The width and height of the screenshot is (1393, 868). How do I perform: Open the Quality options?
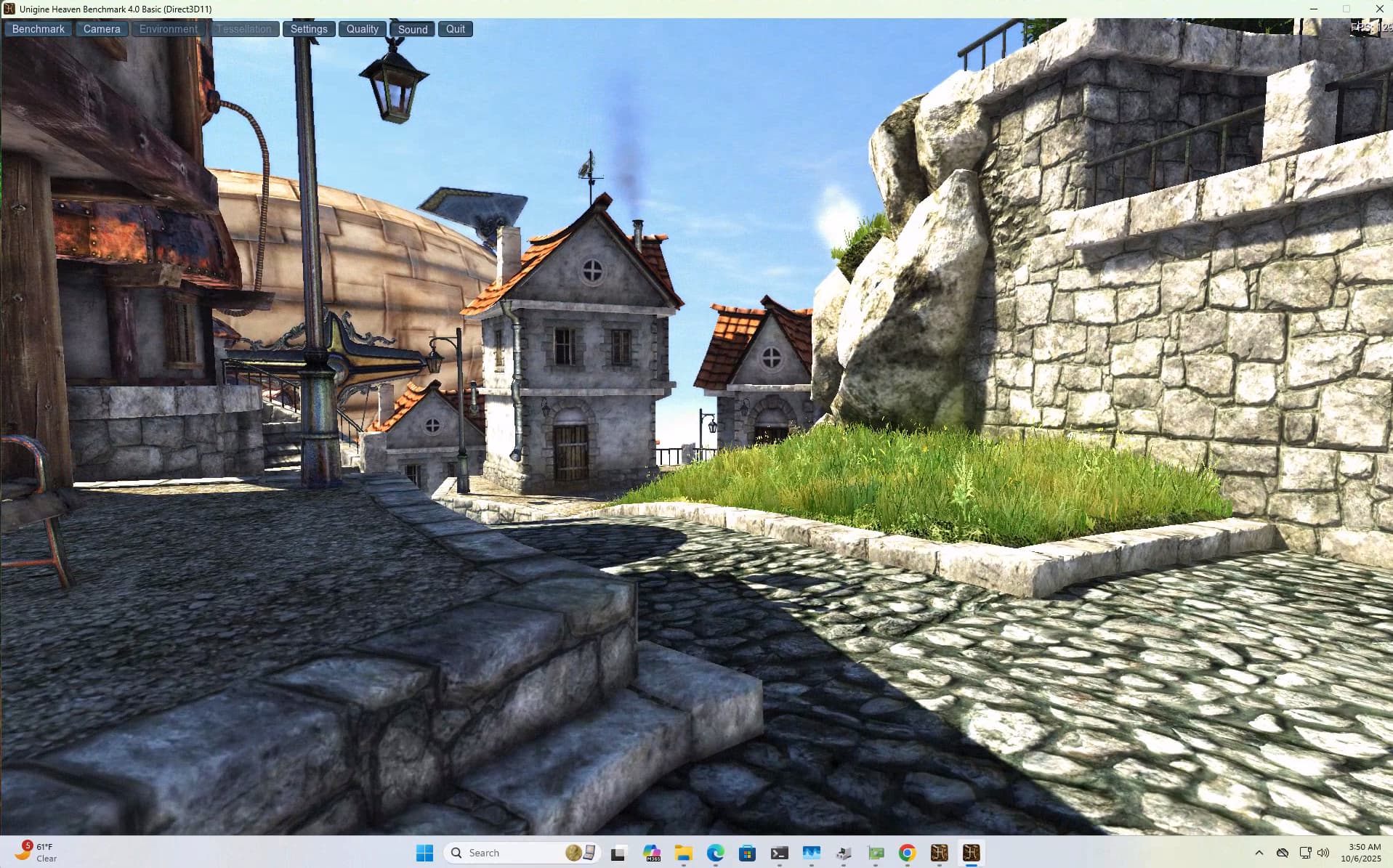click(362, 29)
